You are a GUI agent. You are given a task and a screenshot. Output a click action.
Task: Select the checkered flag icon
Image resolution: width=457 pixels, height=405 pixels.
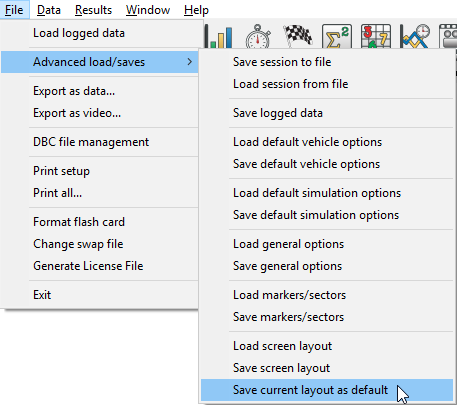[x=298, y=35]
